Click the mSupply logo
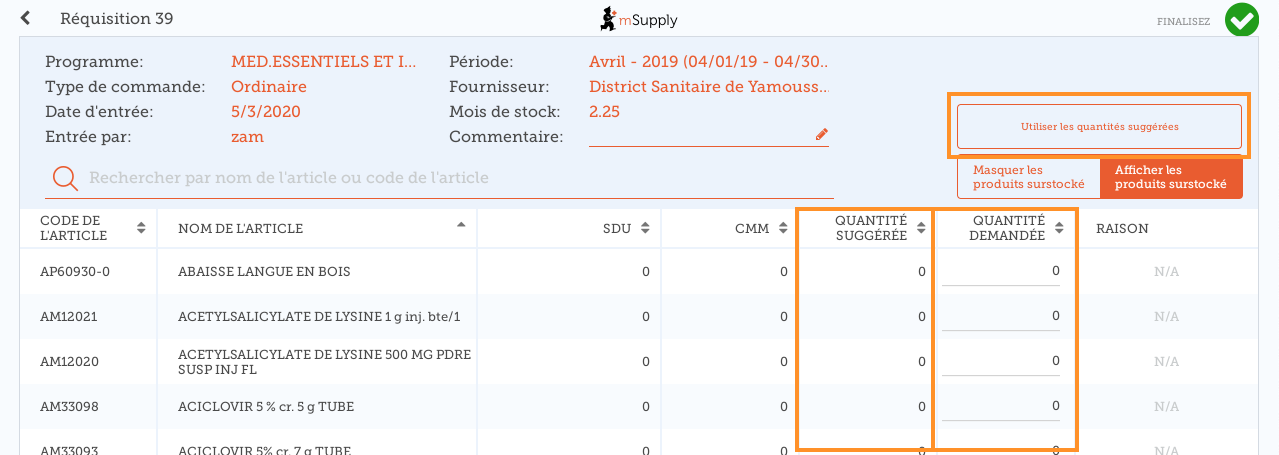1279x455 pixels. 639,19
